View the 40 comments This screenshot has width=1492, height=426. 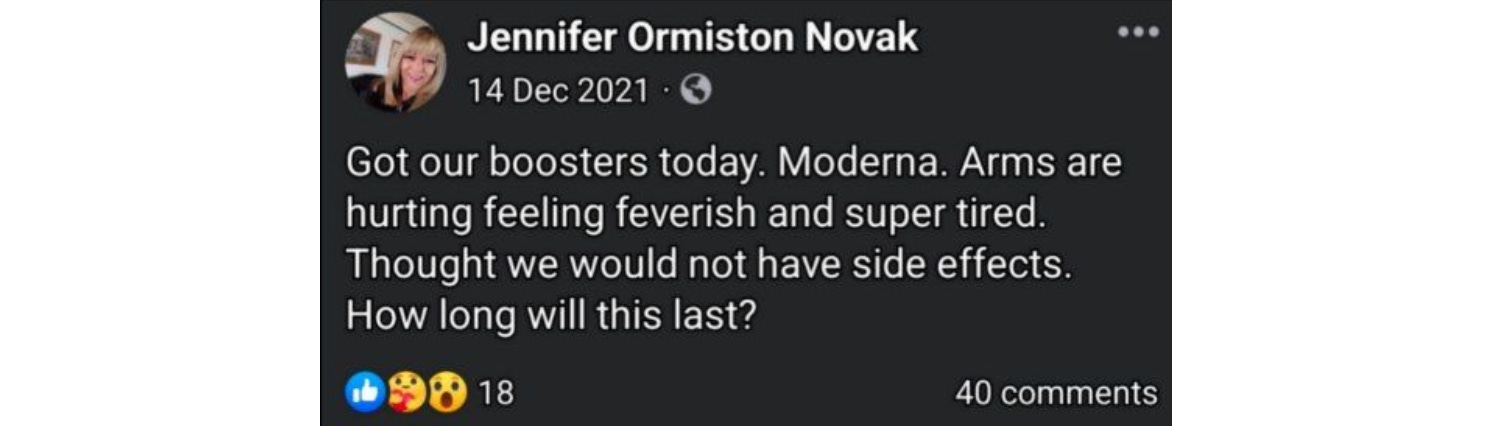click(x=1056, y=393)
